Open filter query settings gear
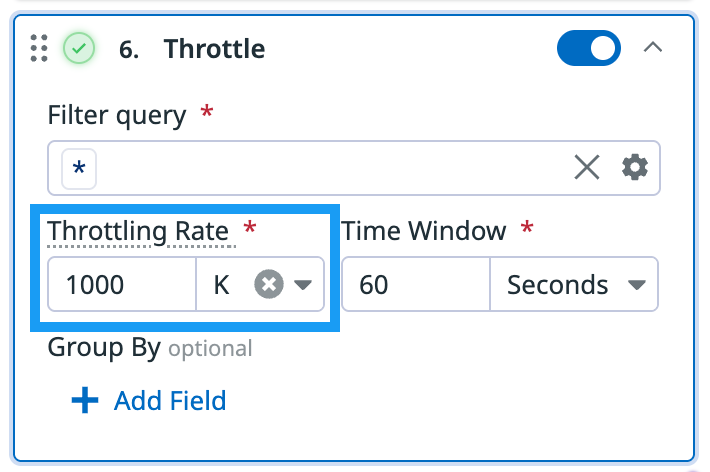Screen dimensions: 710x472 coord(635,168)
